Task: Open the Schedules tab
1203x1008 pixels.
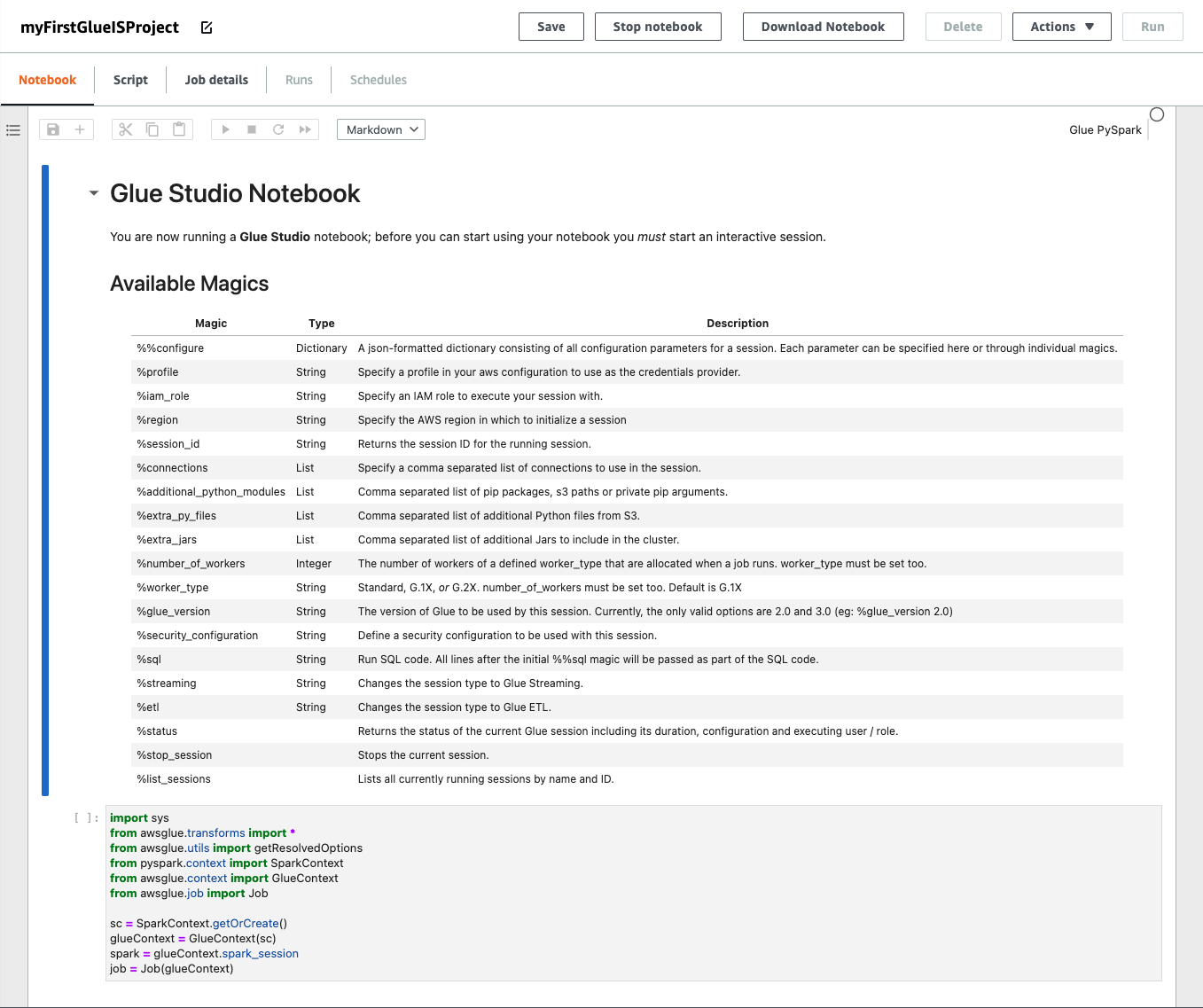Action: tap(379, 80)
